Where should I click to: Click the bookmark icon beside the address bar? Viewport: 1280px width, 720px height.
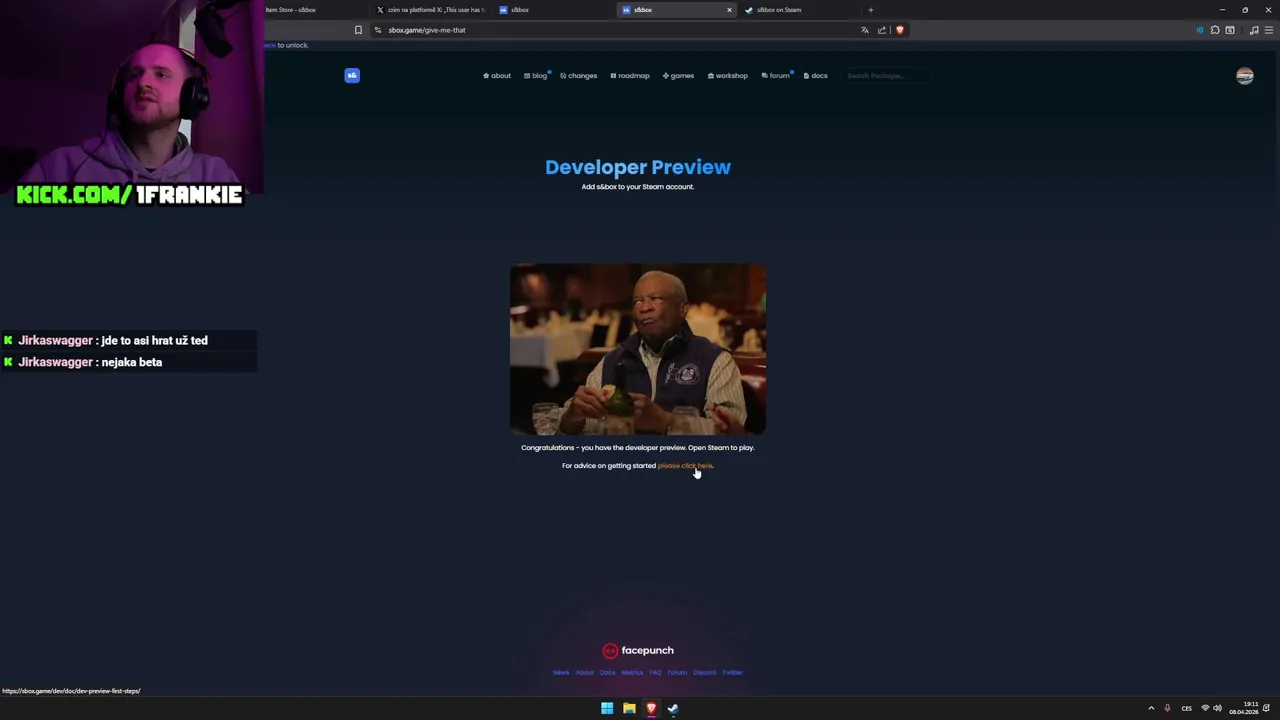click(358, 30)
